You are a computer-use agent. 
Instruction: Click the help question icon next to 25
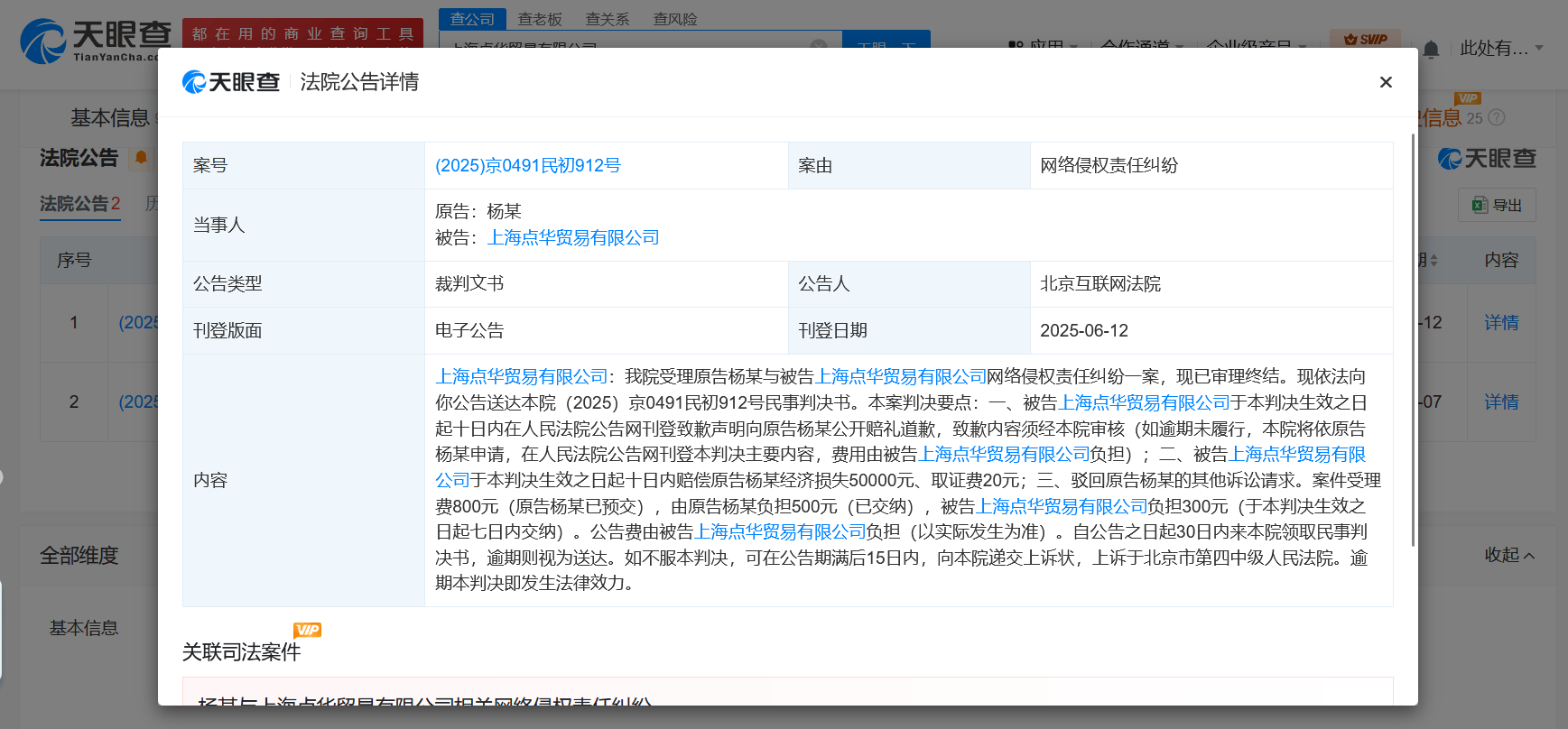(1497, 118)
